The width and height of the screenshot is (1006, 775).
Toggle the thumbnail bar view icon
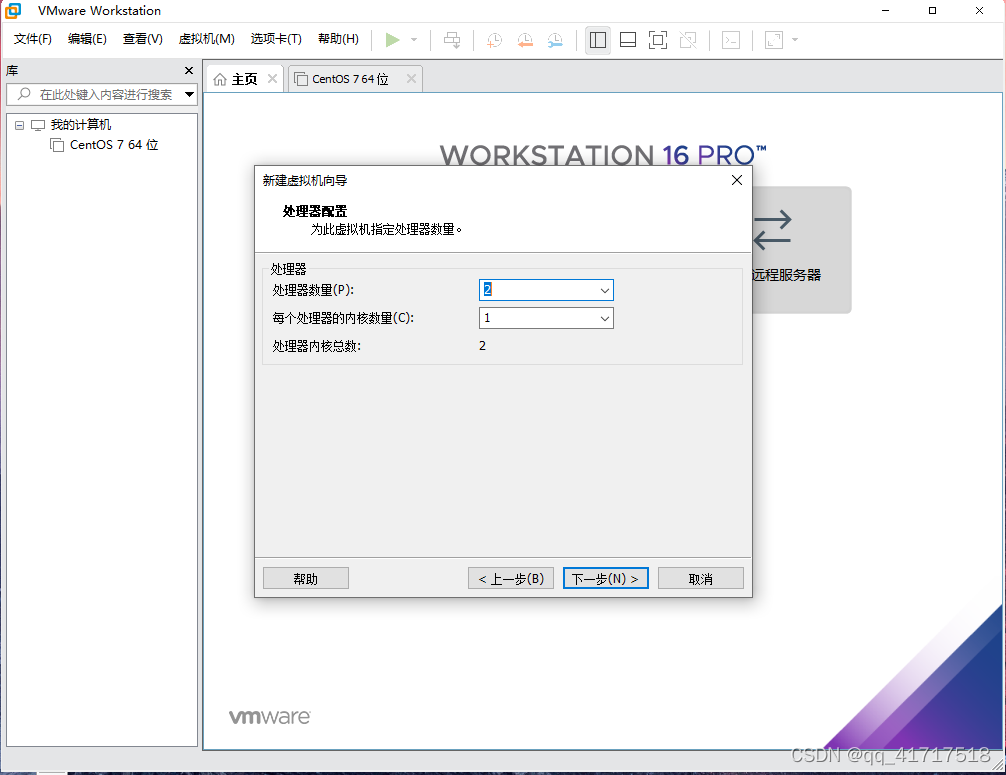pos(628,40)
